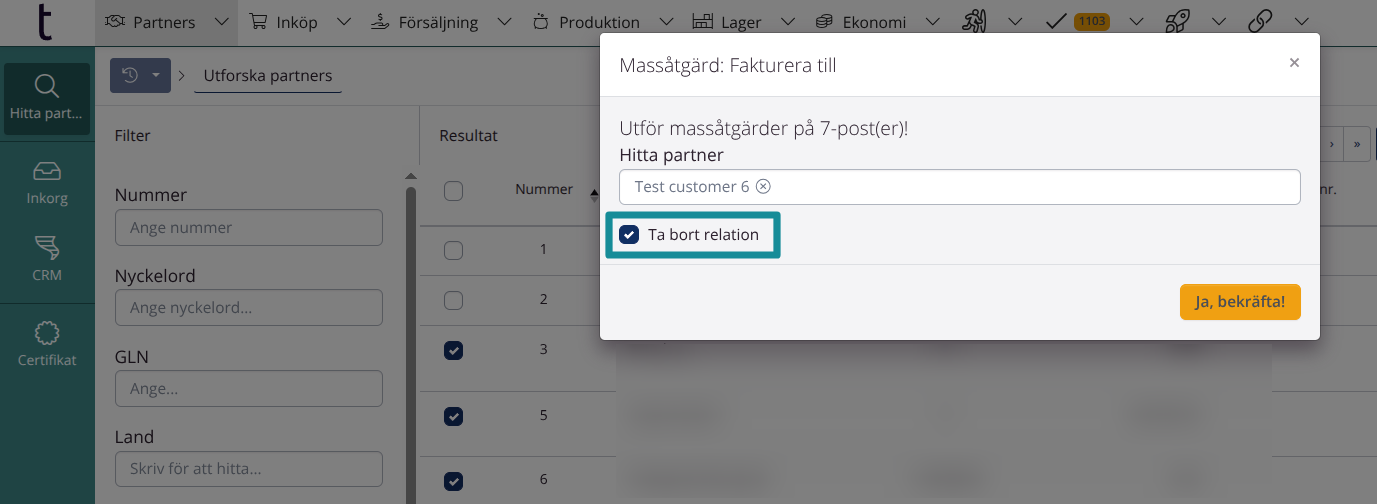Click the GLN filter input field

click(249, 389)
